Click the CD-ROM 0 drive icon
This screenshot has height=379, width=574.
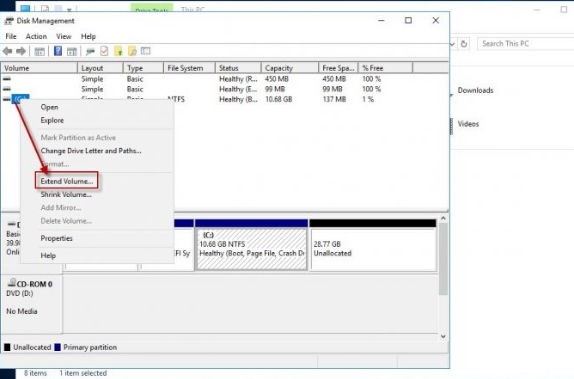tap(12, 282)
